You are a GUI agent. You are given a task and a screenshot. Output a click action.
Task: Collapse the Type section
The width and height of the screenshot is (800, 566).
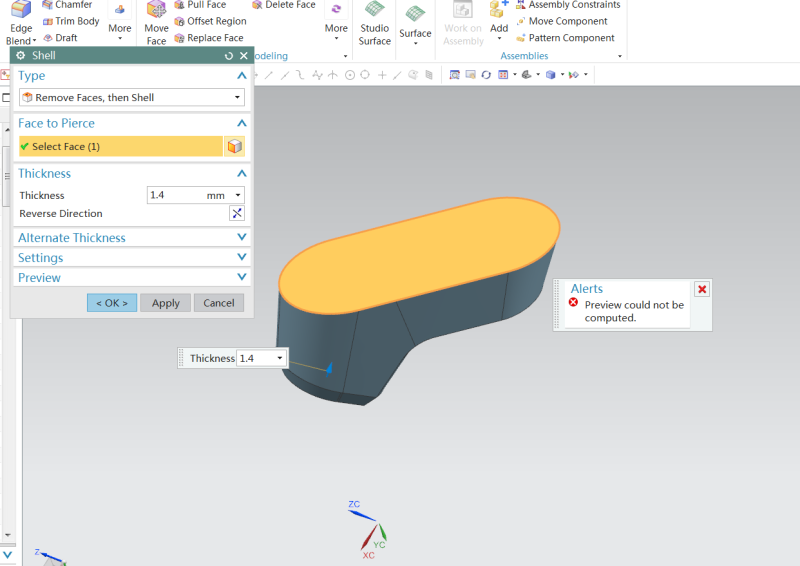click(x=242, y=76)
